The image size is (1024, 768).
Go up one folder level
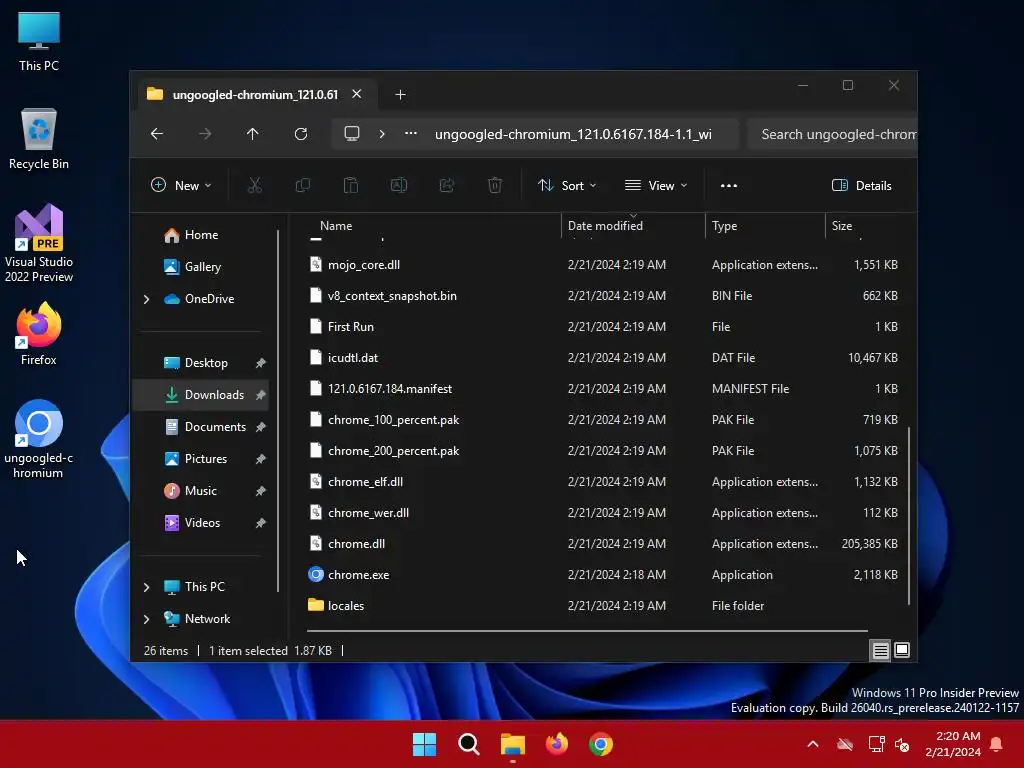[252, 134]
